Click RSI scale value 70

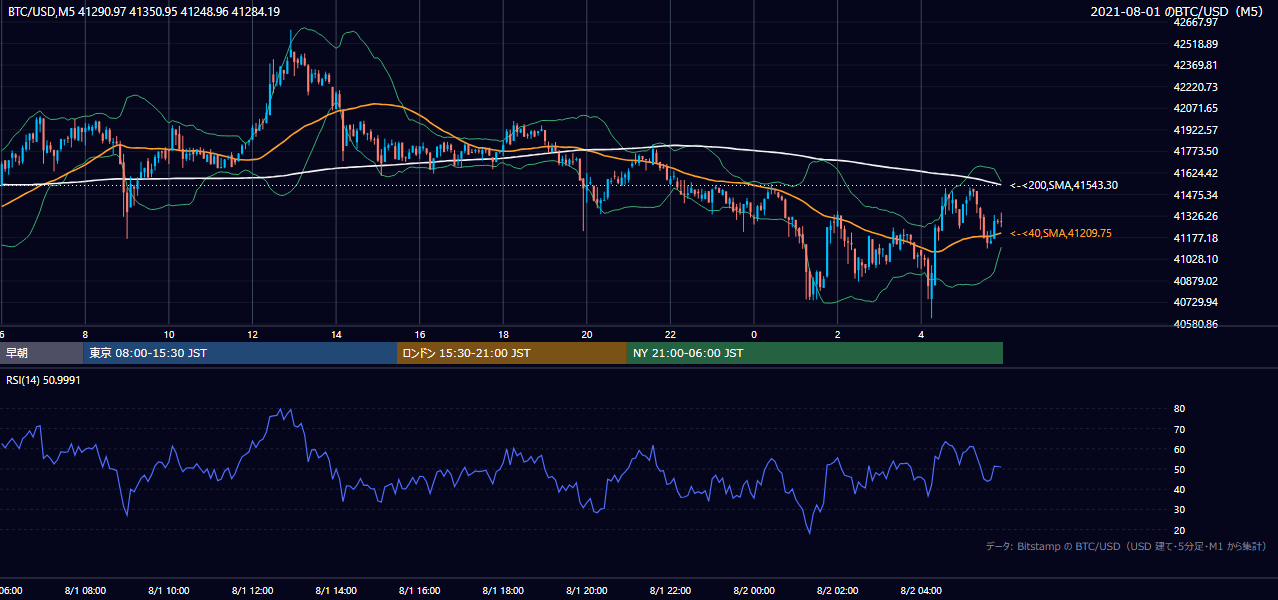(x=1180, y=429)
